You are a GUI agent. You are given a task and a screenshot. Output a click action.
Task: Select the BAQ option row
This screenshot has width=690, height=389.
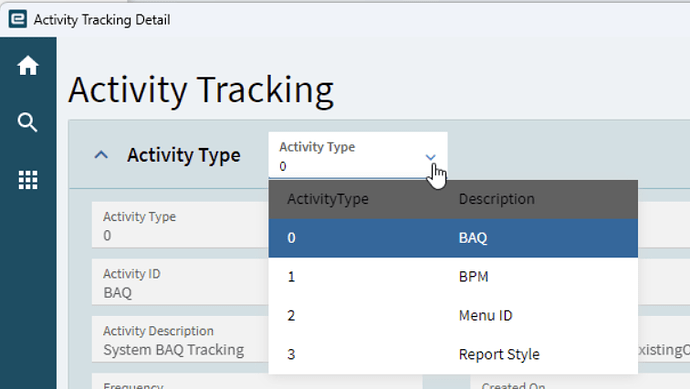click(x=453, y=238)
